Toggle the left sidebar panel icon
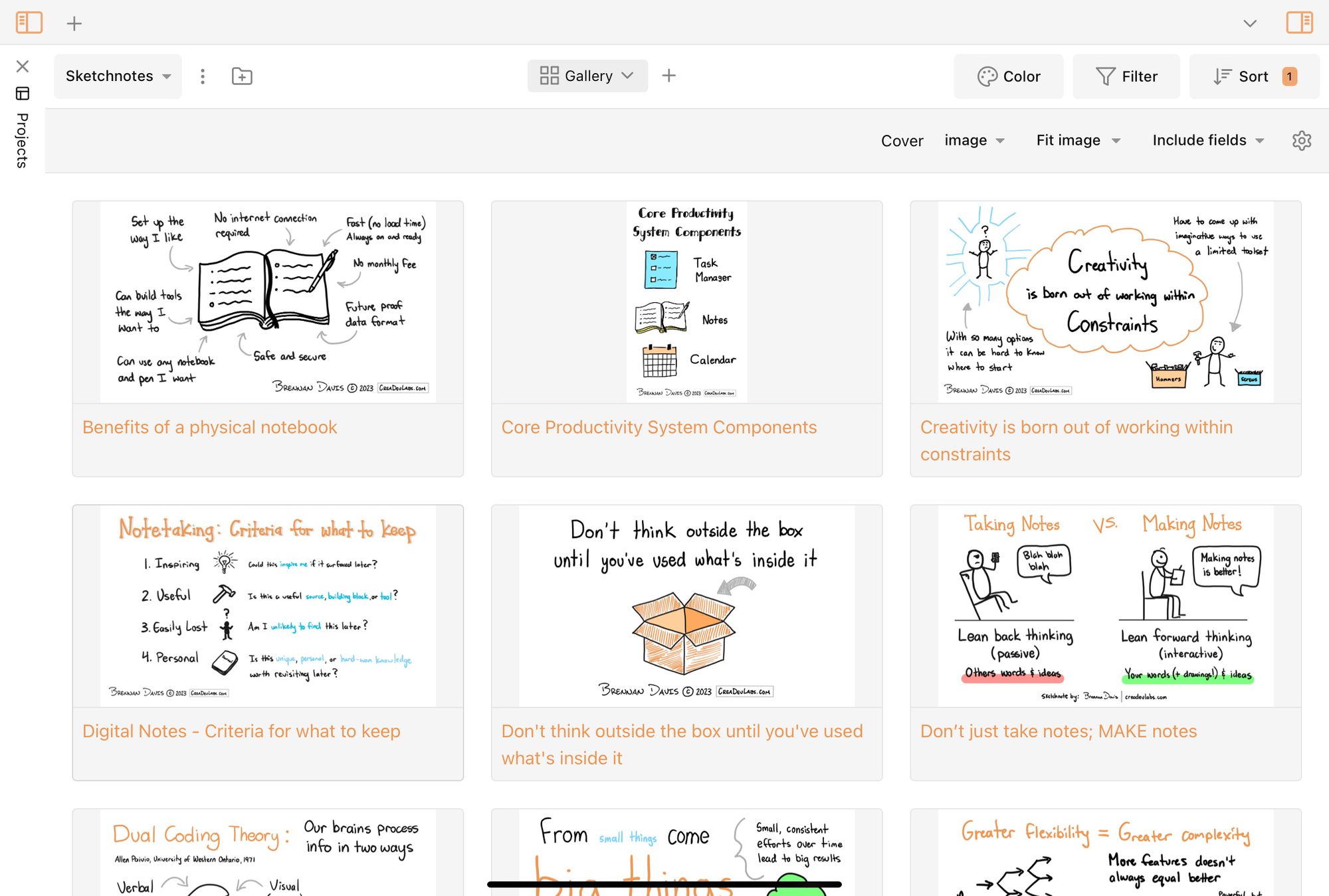Viewport: 1329px width, 896px height. pyautogui.click(x=29, y=23)
